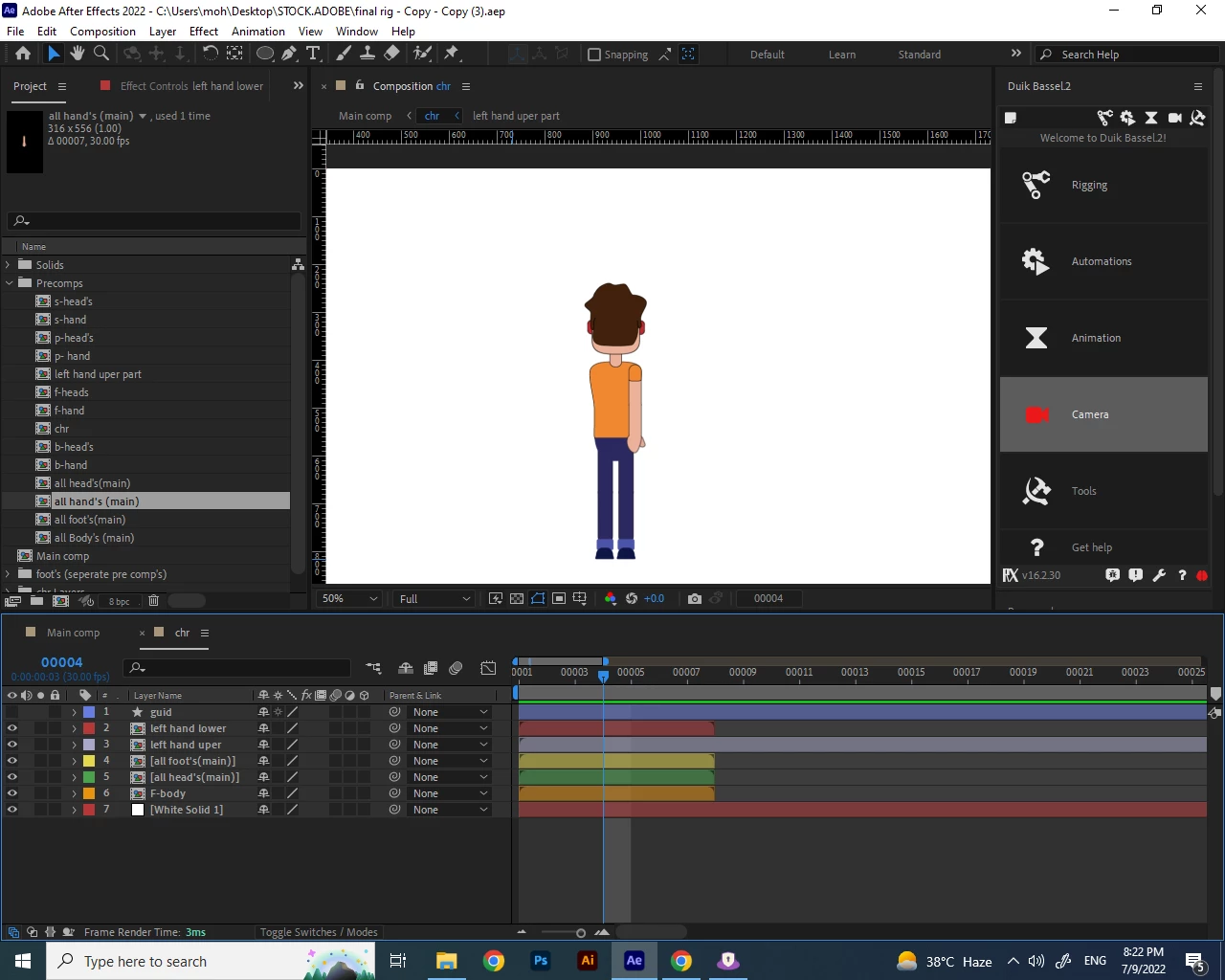Expand the Solids folder
This screenshot has height=980, width=1225.
pos(9,265)
